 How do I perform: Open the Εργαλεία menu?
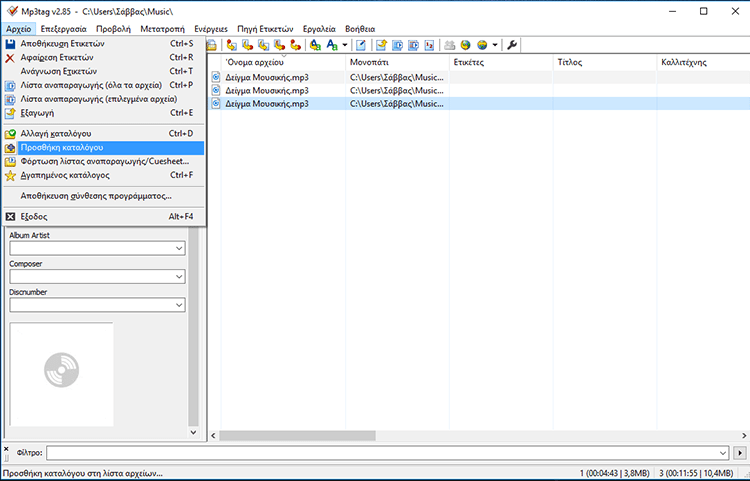click(x=319, y=29)
